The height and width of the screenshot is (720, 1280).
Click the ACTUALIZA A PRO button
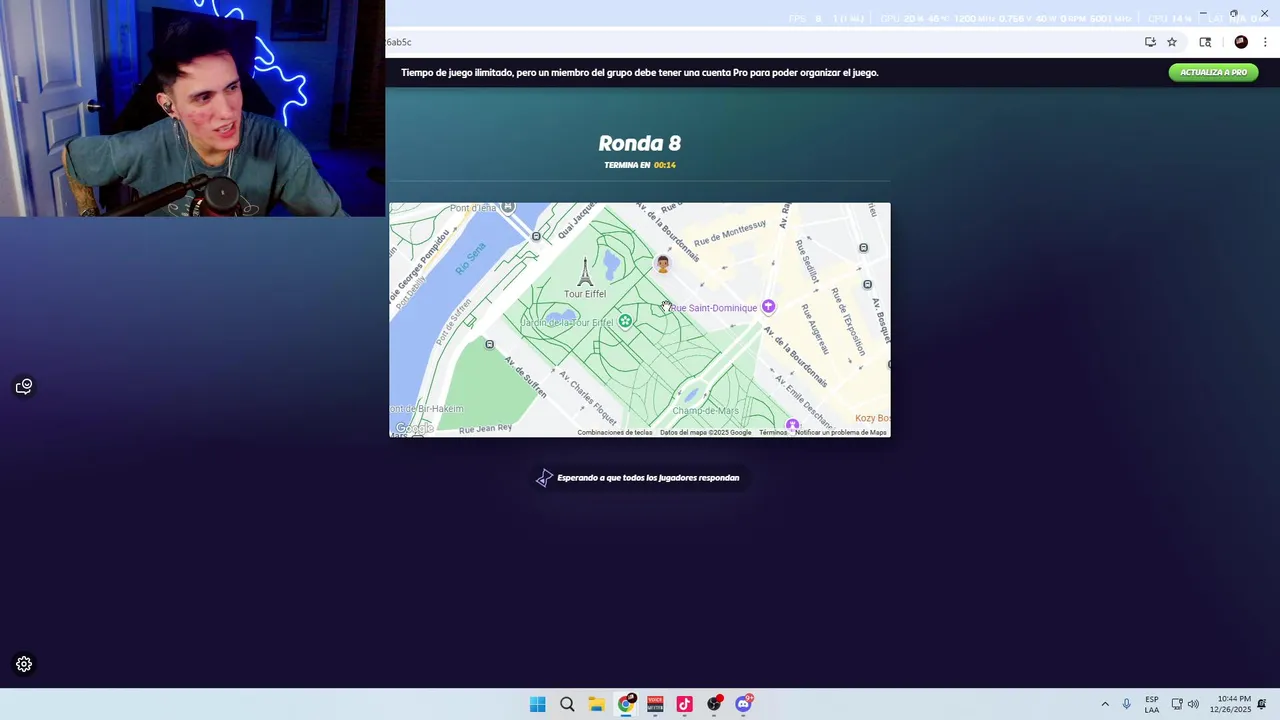click(1213, 72)
